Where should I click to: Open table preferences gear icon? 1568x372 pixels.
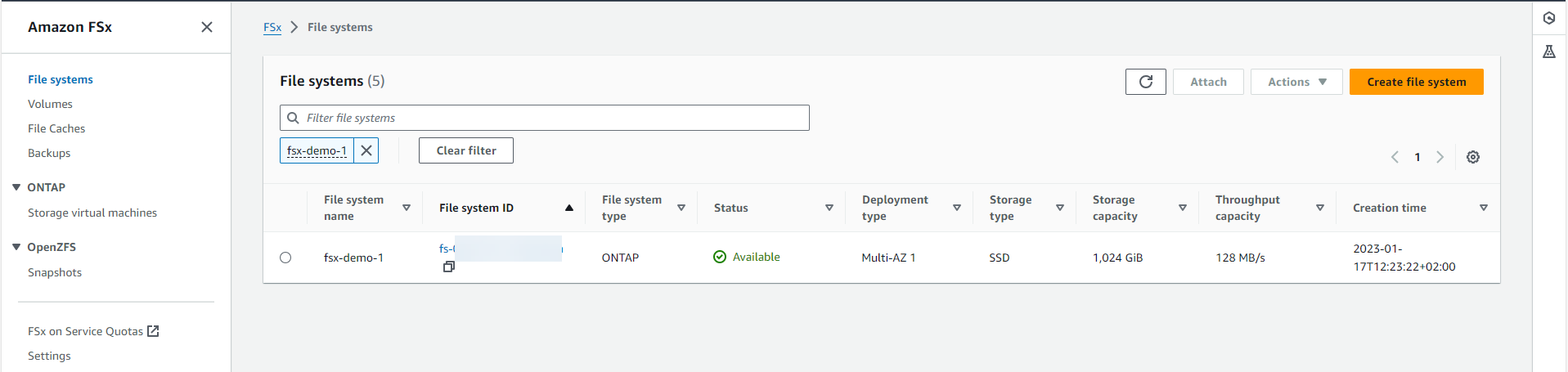(1473, 157)
